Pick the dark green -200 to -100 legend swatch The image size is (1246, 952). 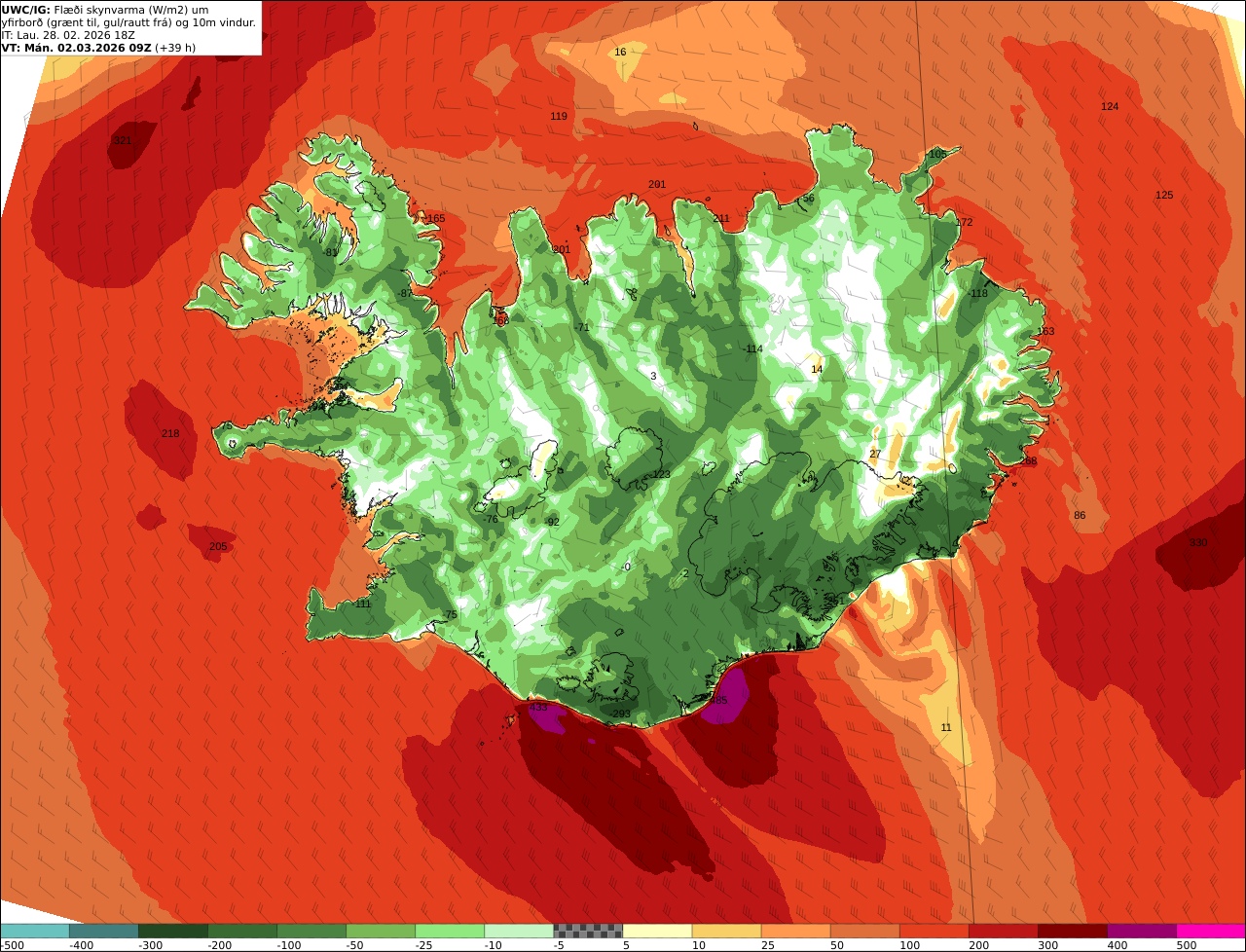pos(242,931)
